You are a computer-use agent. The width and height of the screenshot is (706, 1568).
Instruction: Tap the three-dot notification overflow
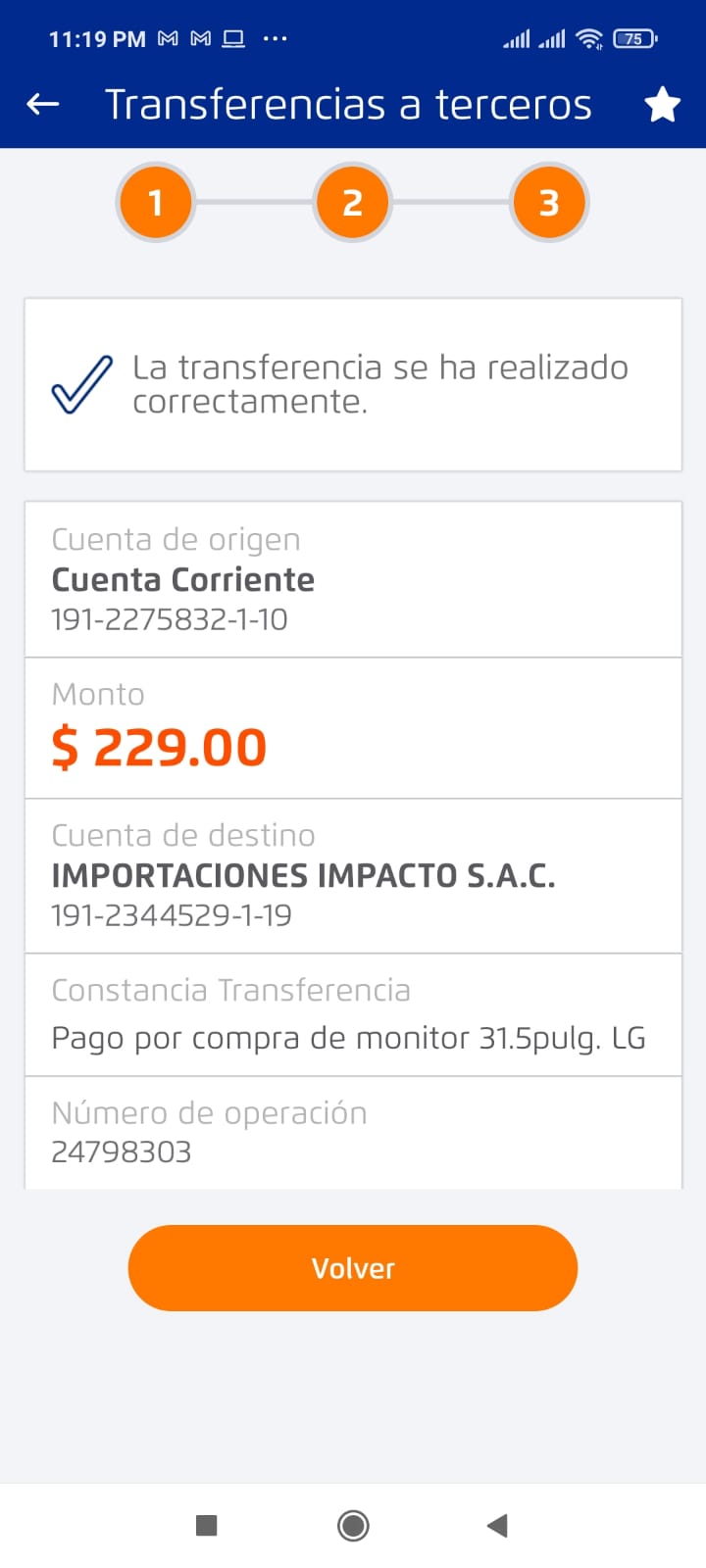pyautogui.click(x=276, y=39)
